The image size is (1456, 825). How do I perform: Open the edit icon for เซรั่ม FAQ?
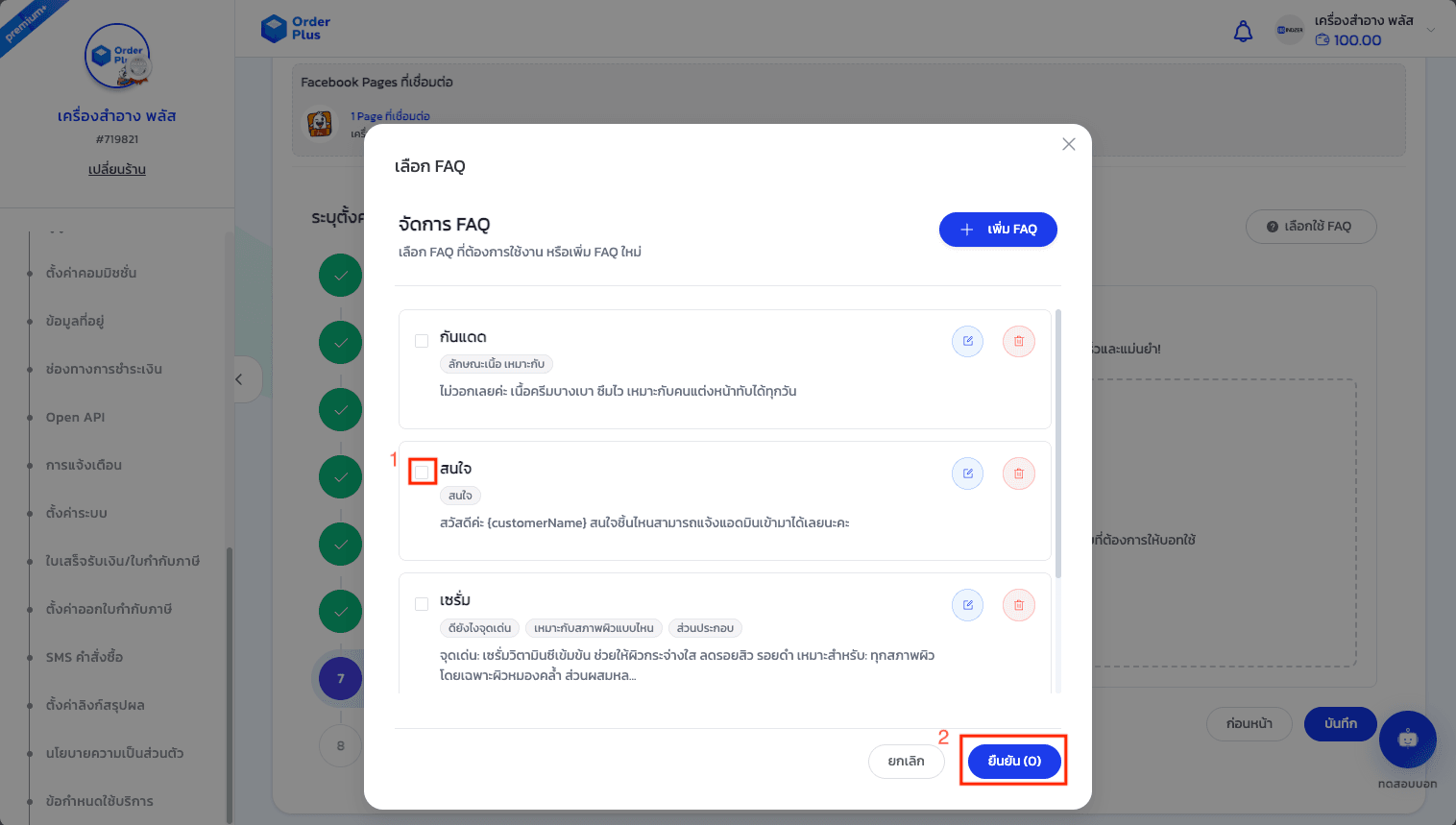(x=967, y=605)
